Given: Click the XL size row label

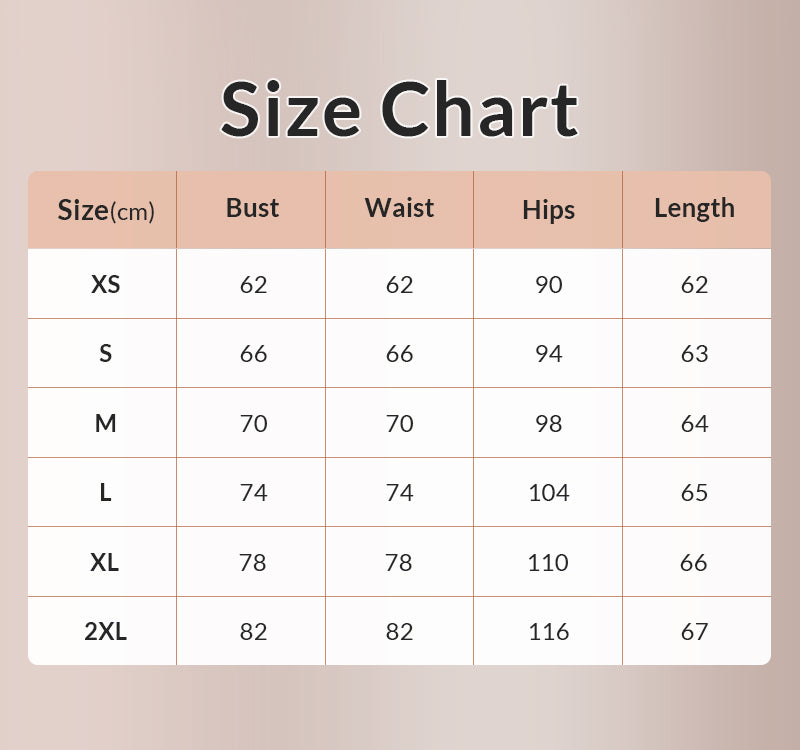Looking at the screenshot, I should [x=105, y=563].
